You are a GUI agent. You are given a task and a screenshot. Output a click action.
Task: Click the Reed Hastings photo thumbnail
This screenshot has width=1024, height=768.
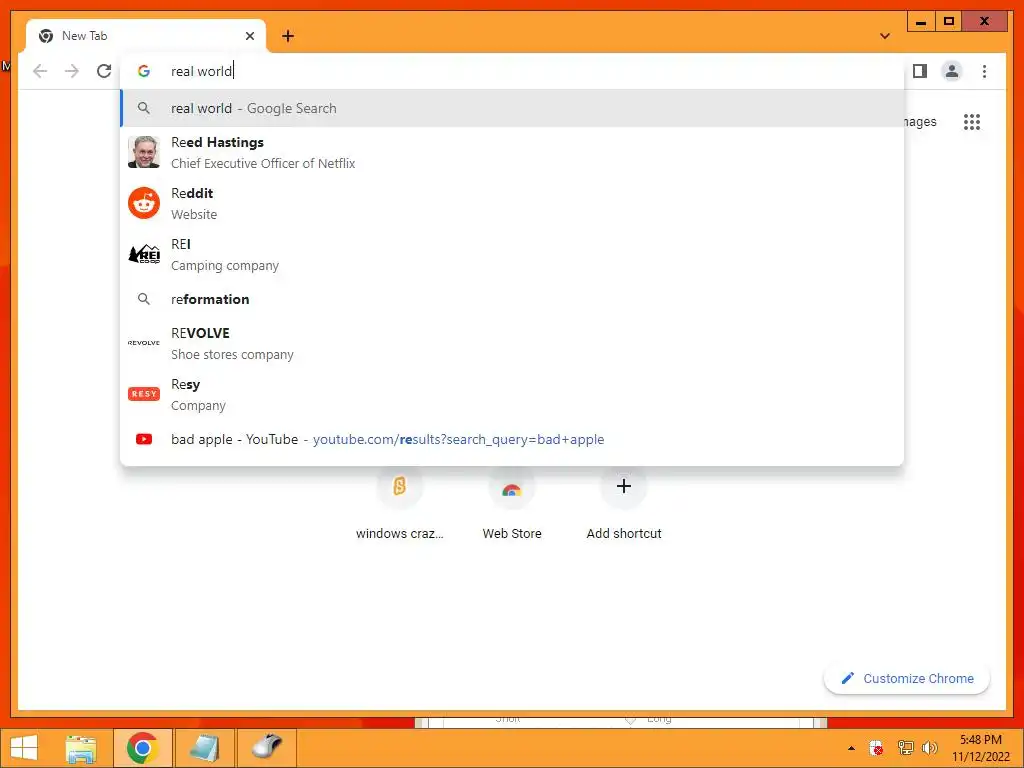(x=144, y=152)
